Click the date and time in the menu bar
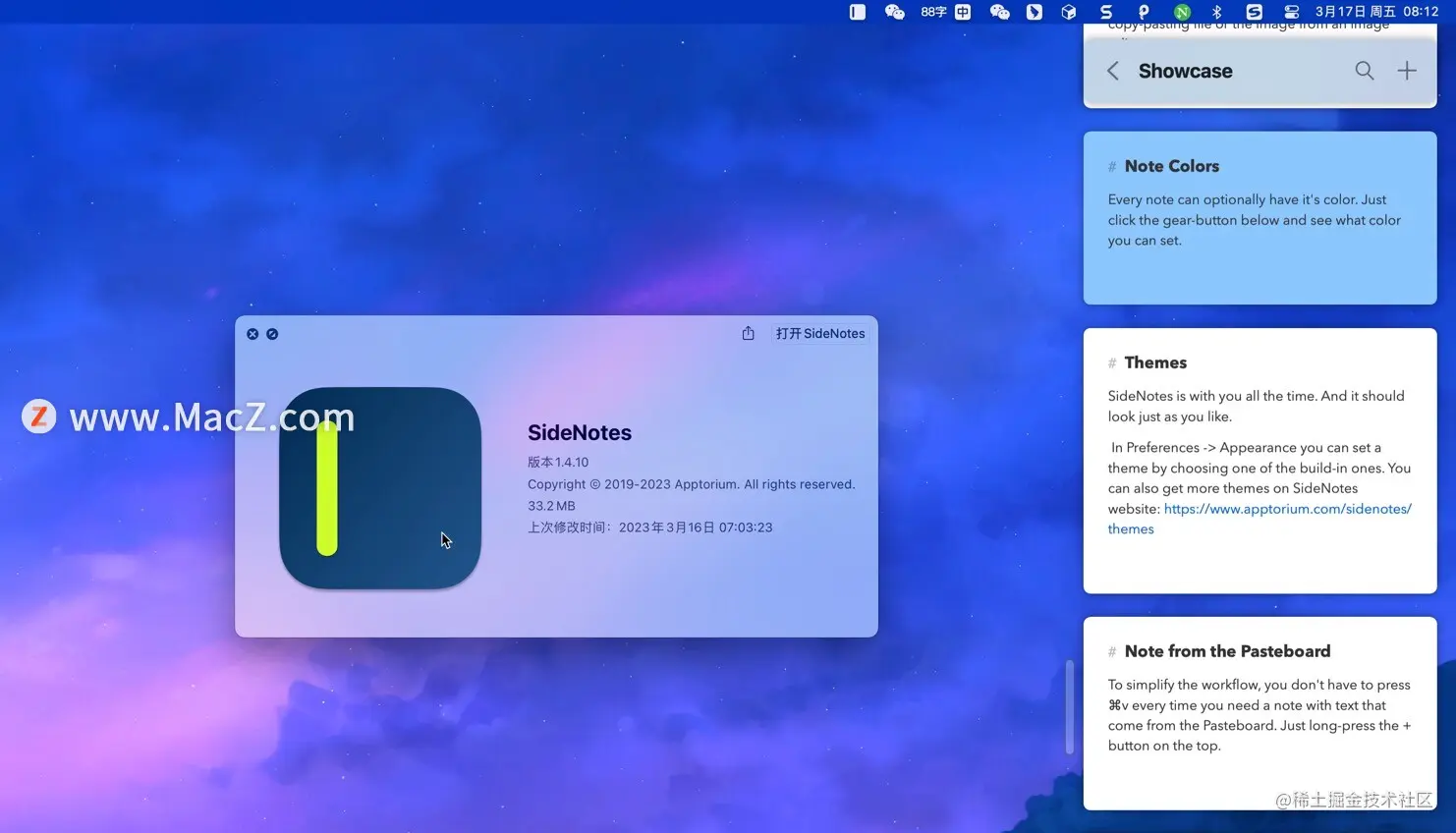Screen dimensions: 1456x833 [x=1376, y=12]
